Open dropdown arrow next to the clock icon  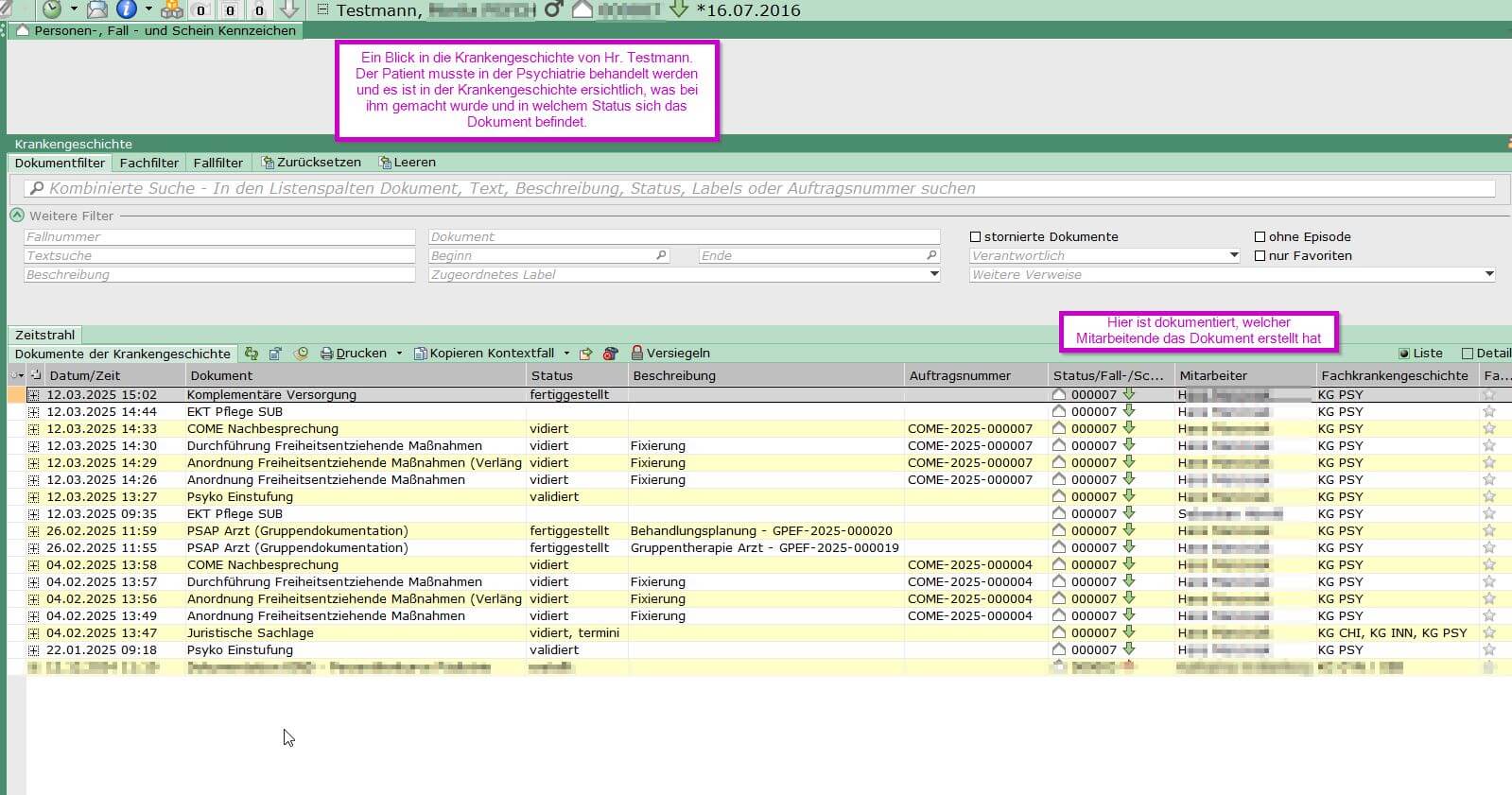coord(74,9)
